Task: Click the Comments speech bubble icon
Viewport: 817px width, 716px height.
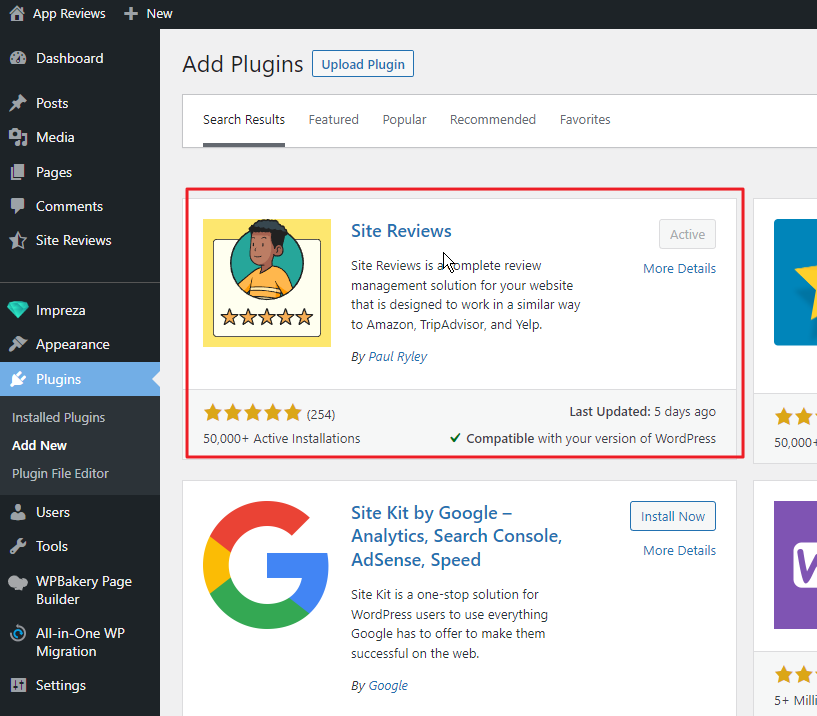Action: [18, 206]
